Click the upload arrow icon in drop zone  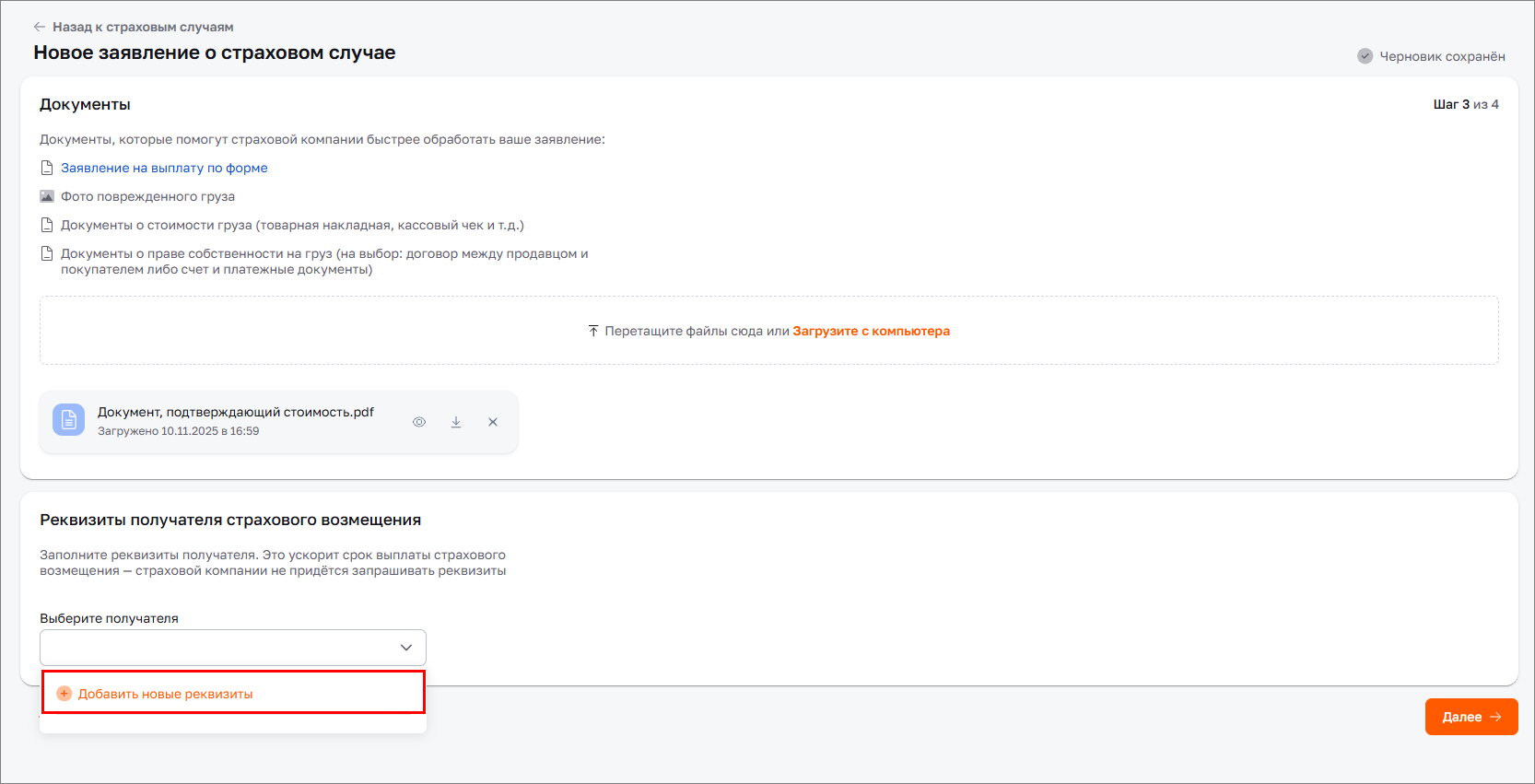593,331
